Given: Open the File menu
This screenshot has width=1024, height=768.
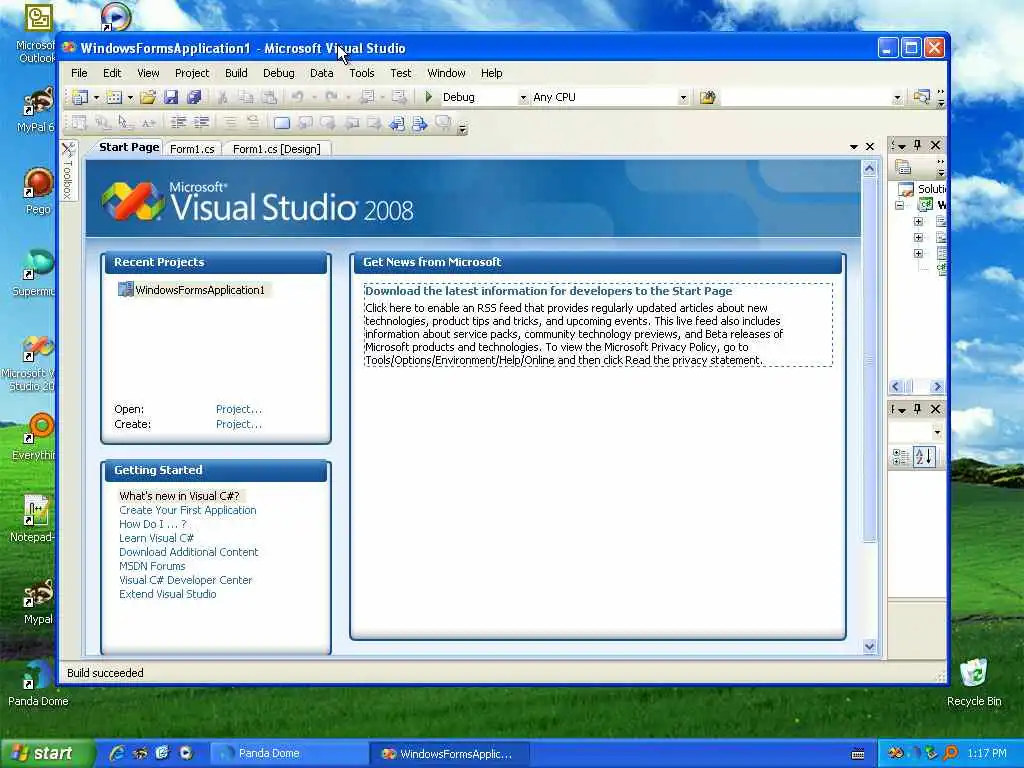Looking at the screenshot, I should pyautogui.click(x=79, y=73).
